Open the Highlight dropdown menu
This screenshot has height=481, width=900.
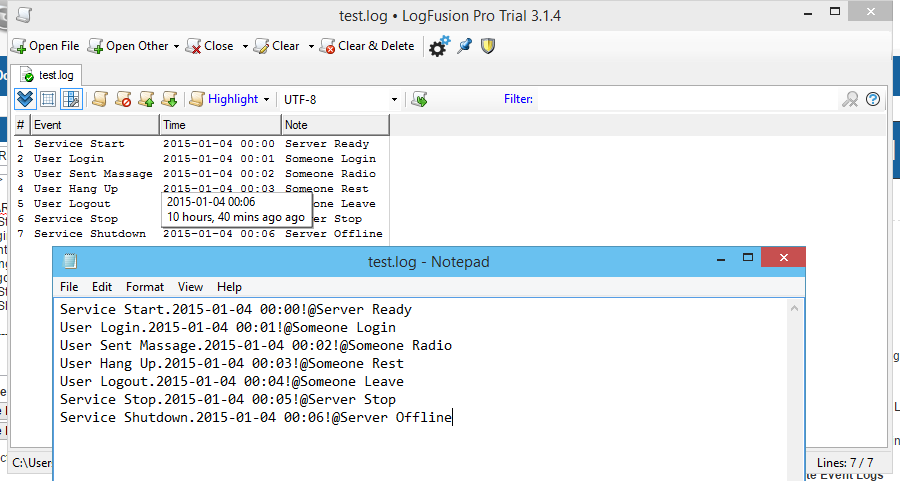click(x=230, y=99)
